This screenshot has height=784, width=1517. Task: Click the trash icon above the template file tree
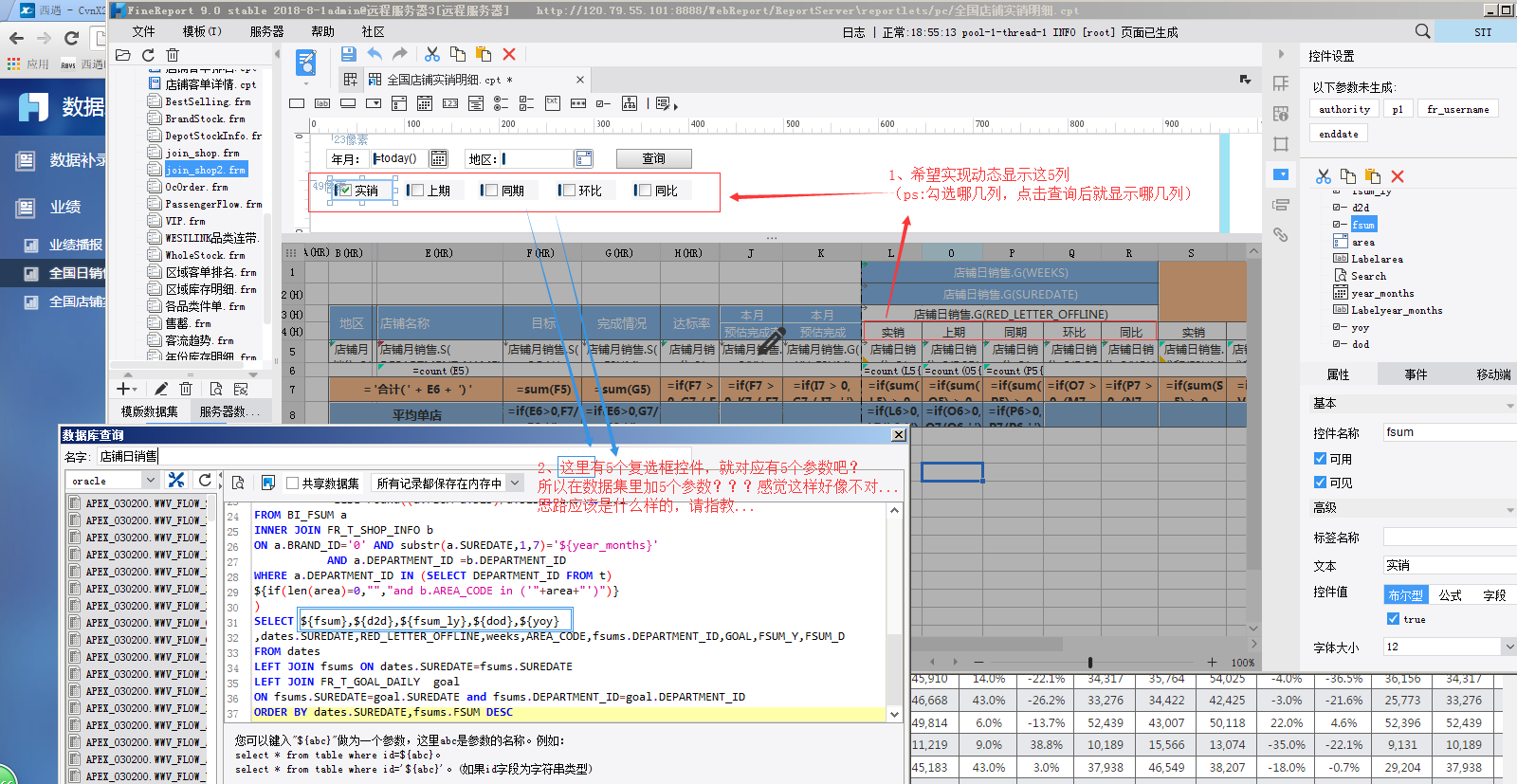(173, 55)
